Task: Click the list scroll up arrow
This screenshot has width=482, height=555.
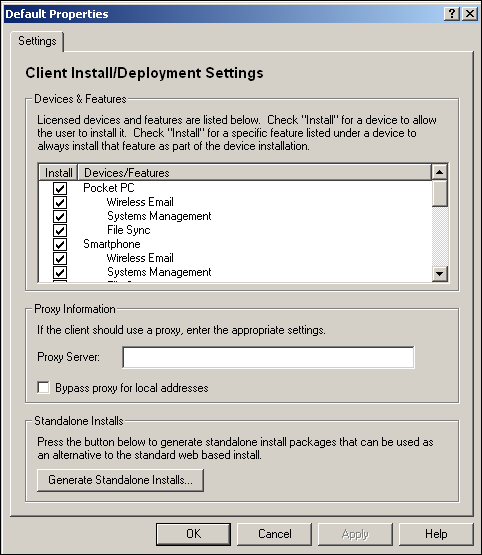Action: 440,172
